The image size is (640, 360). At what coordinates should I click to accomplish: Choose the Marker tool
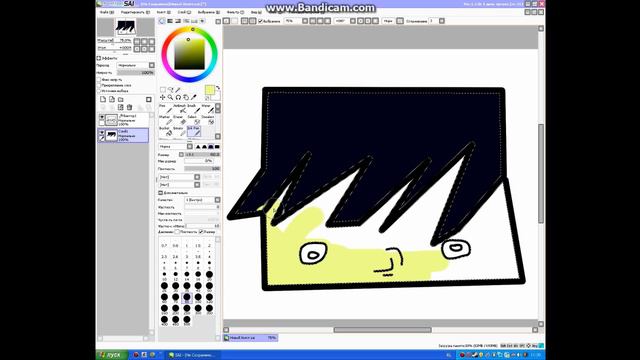click(165, 120)
